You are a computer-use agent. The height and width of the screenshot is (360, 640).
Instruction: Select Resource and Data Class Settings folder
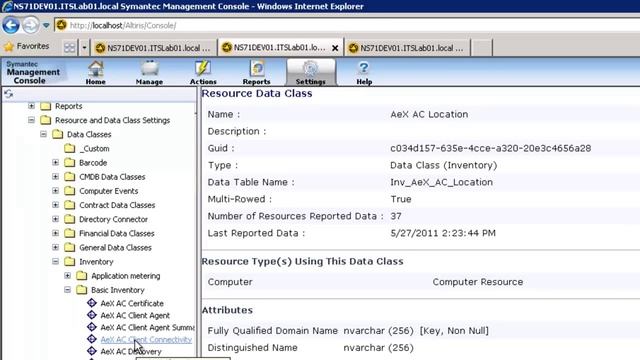click(x=112, y=120)
